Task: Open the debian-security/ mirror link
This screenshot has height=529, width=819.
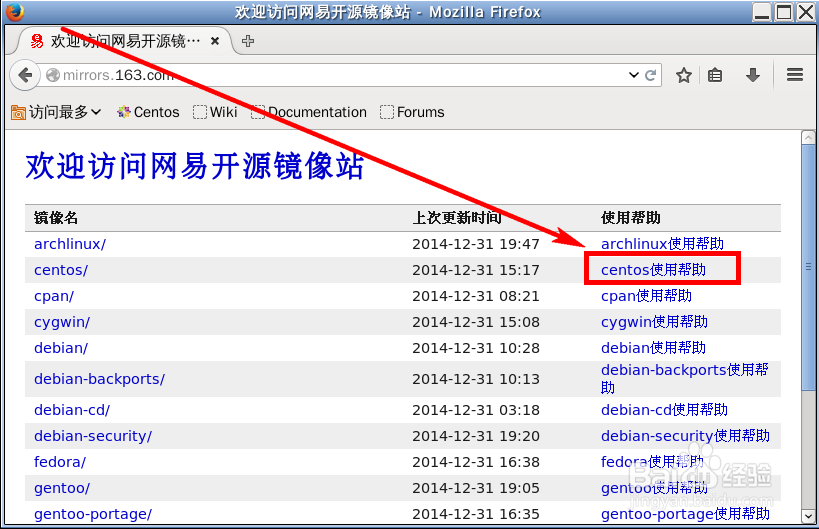Action: pos(93,436)
